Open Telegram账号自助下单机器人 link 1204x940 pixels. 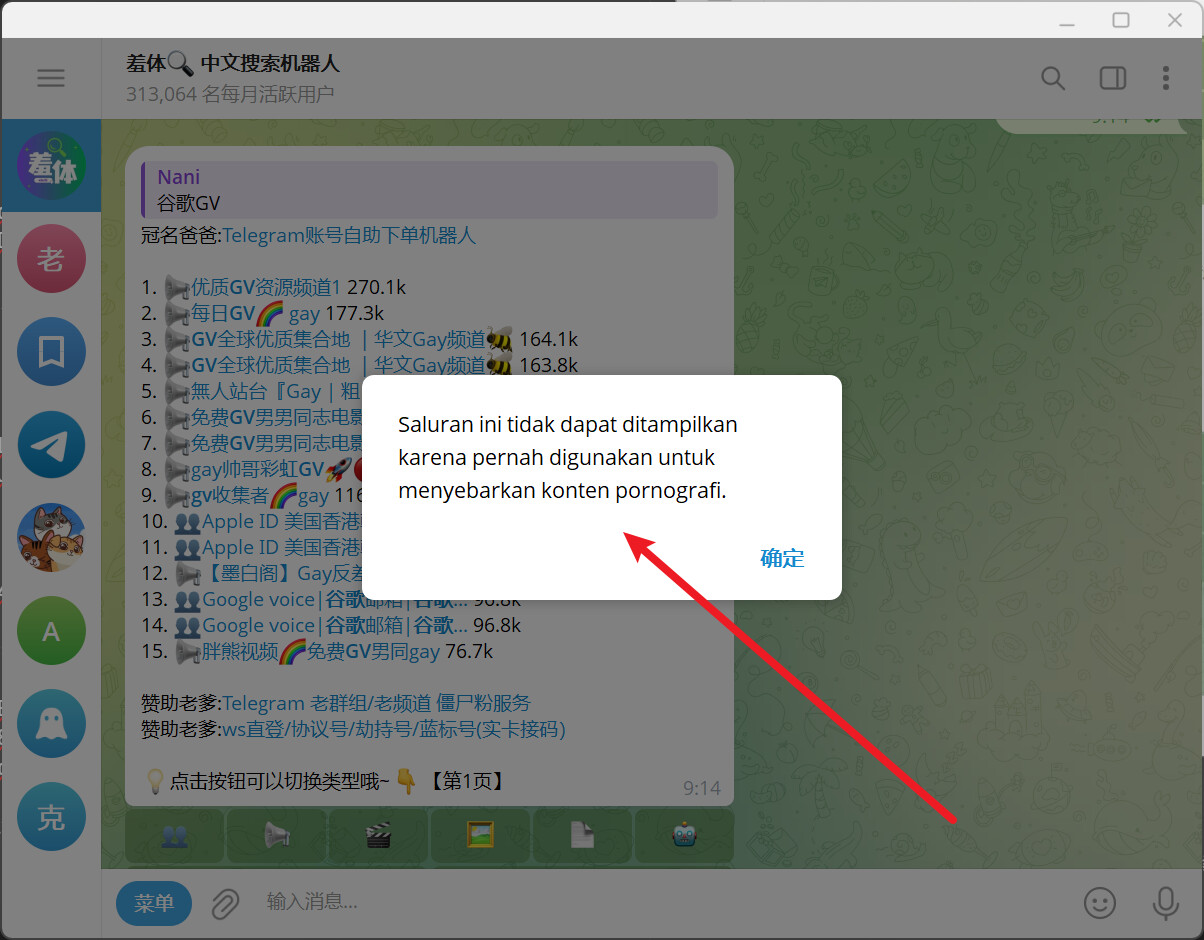(x=349, y=236)
